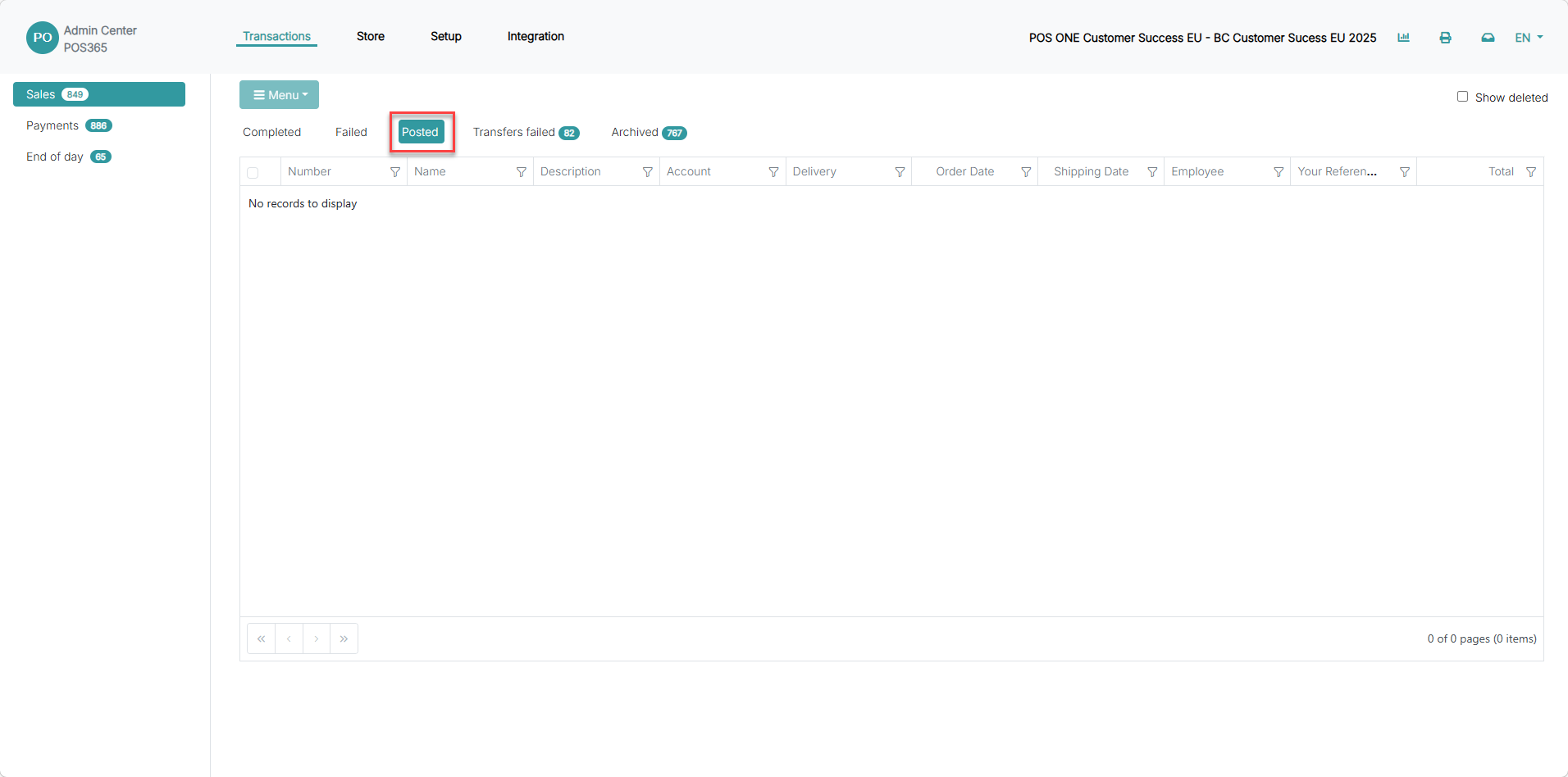This screenshot has width=1568, height=777.
Task: Filter the Order Date column
Action: click(x=1026, y=172)
